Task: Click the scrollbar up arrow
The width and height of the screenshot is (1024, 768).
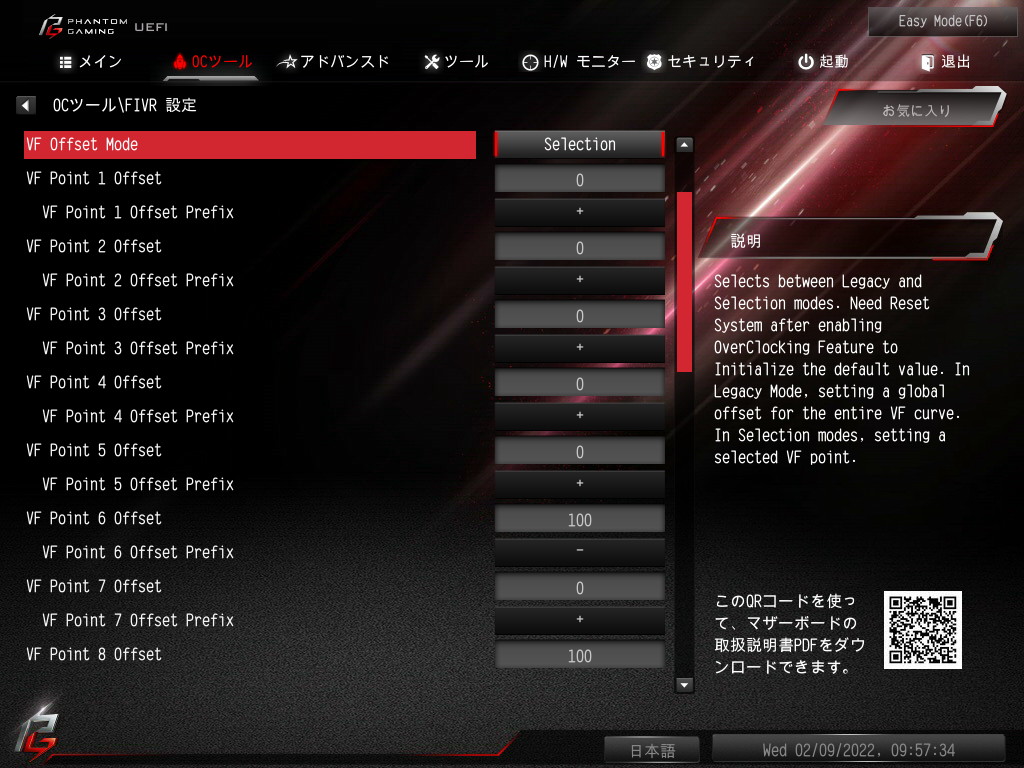Action: point(684,145)
